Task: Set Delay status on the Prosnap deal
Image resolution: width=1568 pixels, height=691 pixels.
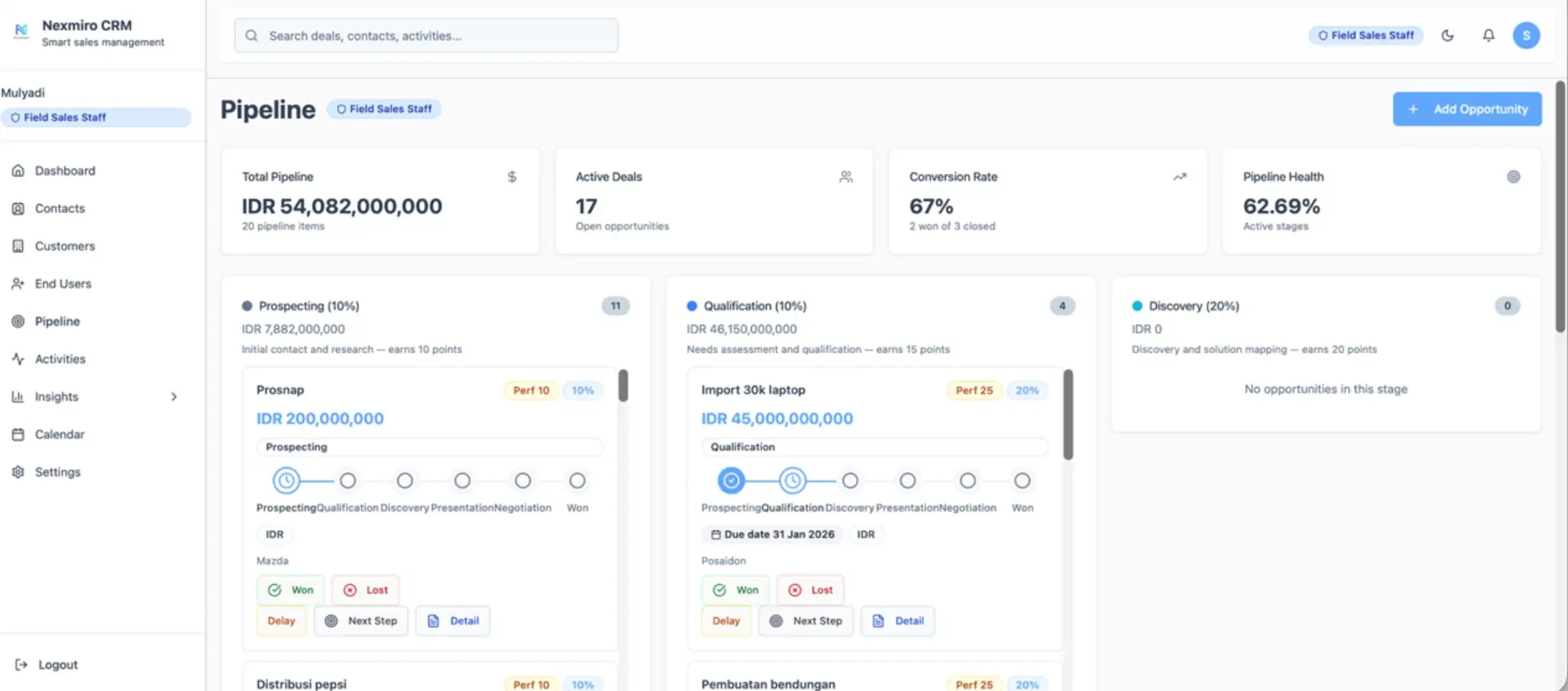Action: (x=281, y=620)
